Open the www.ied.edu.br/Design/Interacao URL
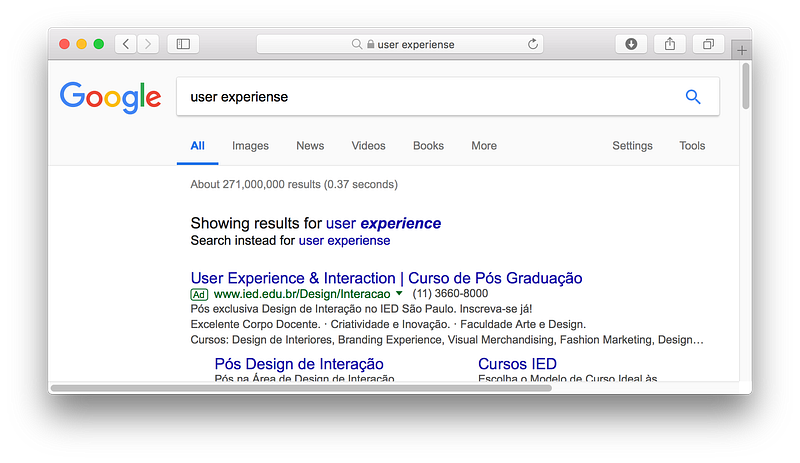Screen dimensions: 800x463 pyautogui.click(x=302, y=294)
